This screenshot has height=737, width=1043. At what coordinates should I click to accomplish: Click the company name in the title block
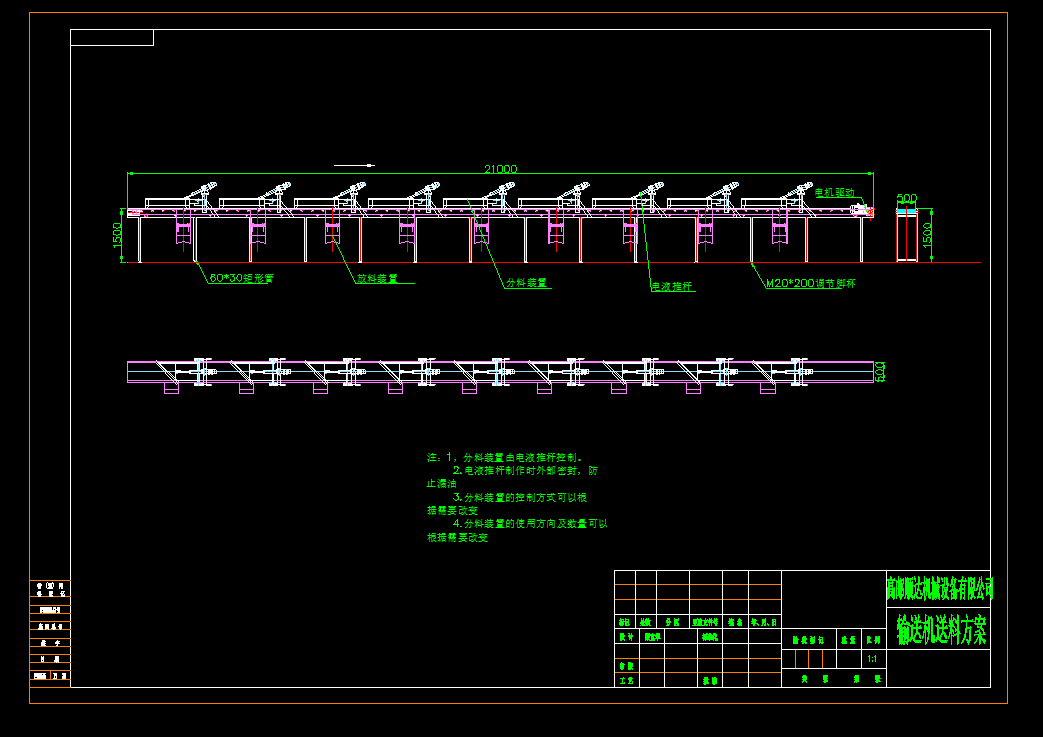(939, 588)
